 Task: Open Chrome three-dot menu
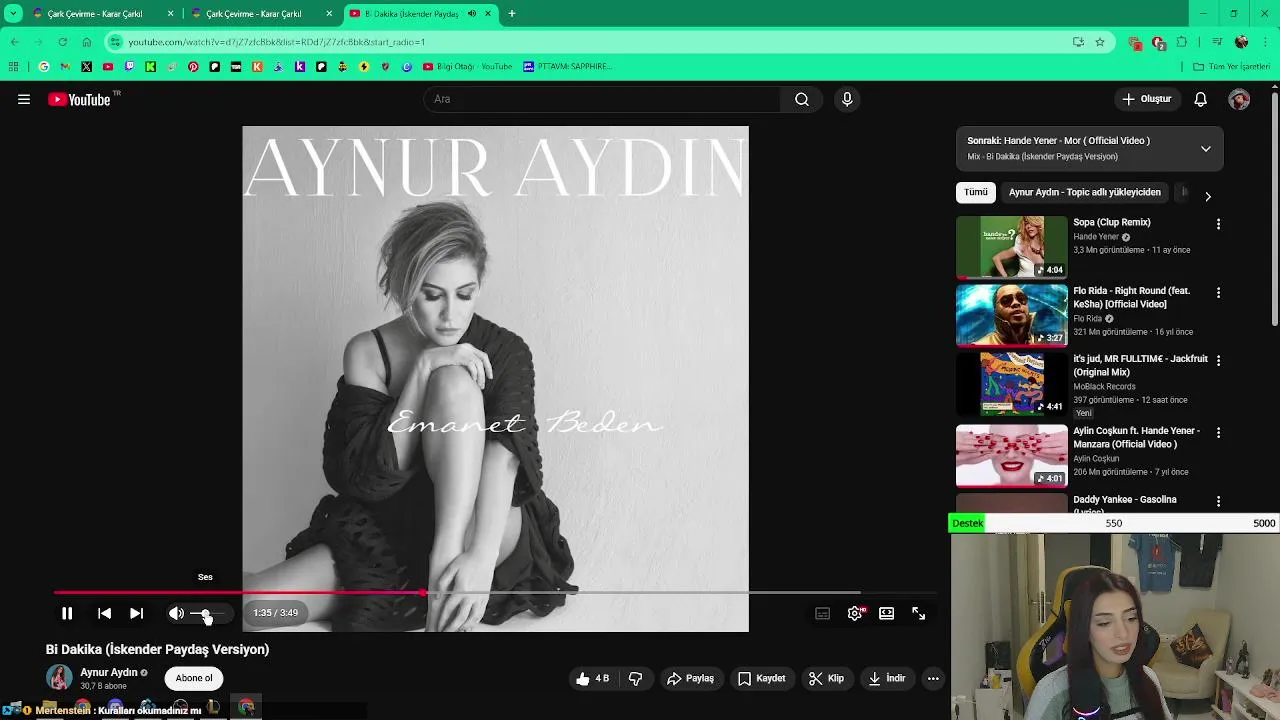[x=1266, y=42]
